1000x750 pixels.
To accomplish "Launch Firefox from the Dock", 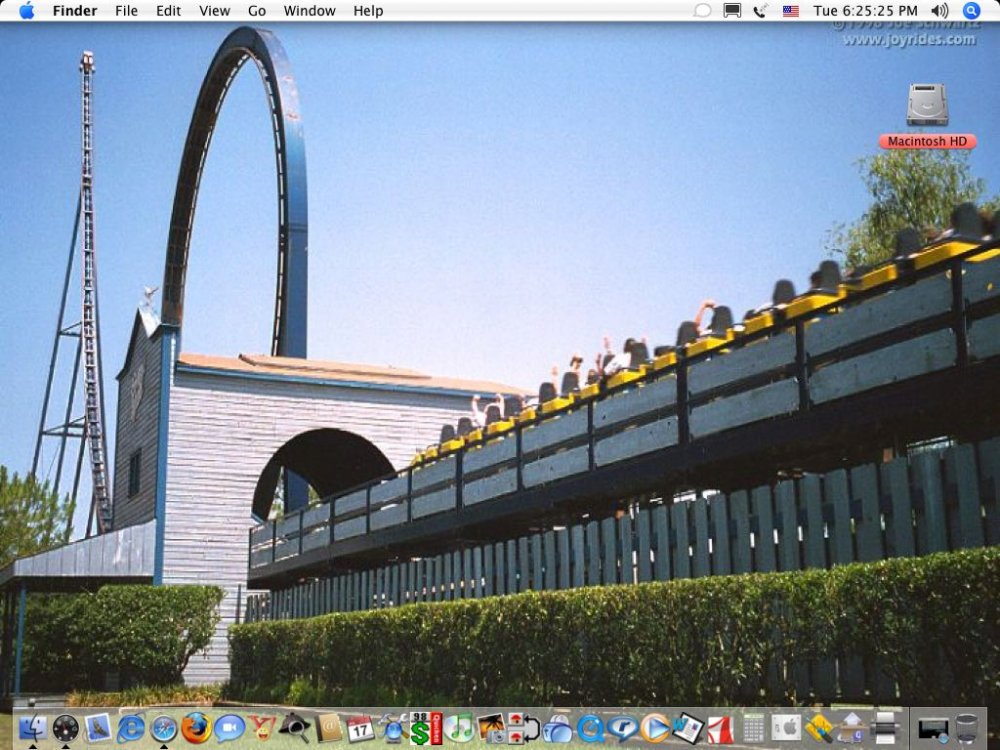I will pyautogui.click(x=196, y=727).
